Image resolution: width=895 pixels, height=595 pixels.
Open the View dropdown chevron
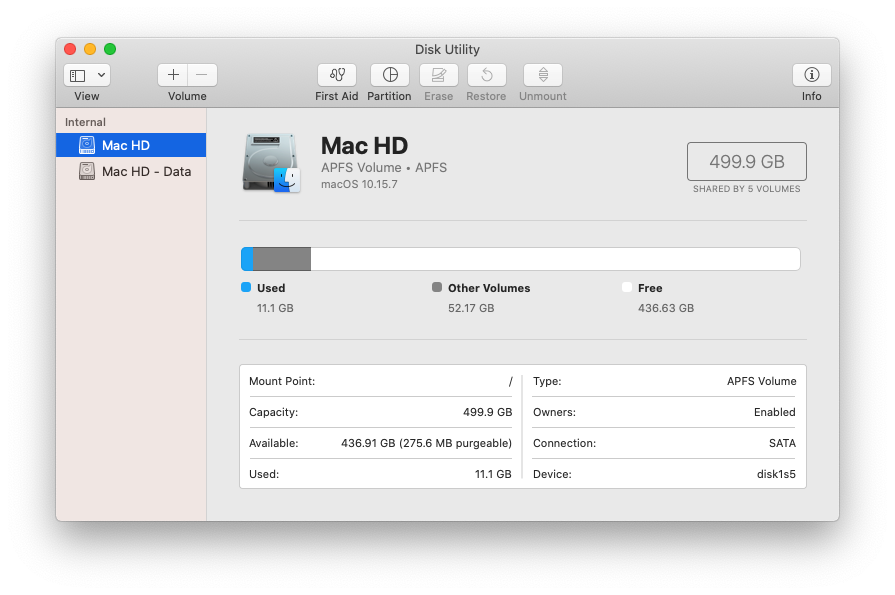[101, 75]
